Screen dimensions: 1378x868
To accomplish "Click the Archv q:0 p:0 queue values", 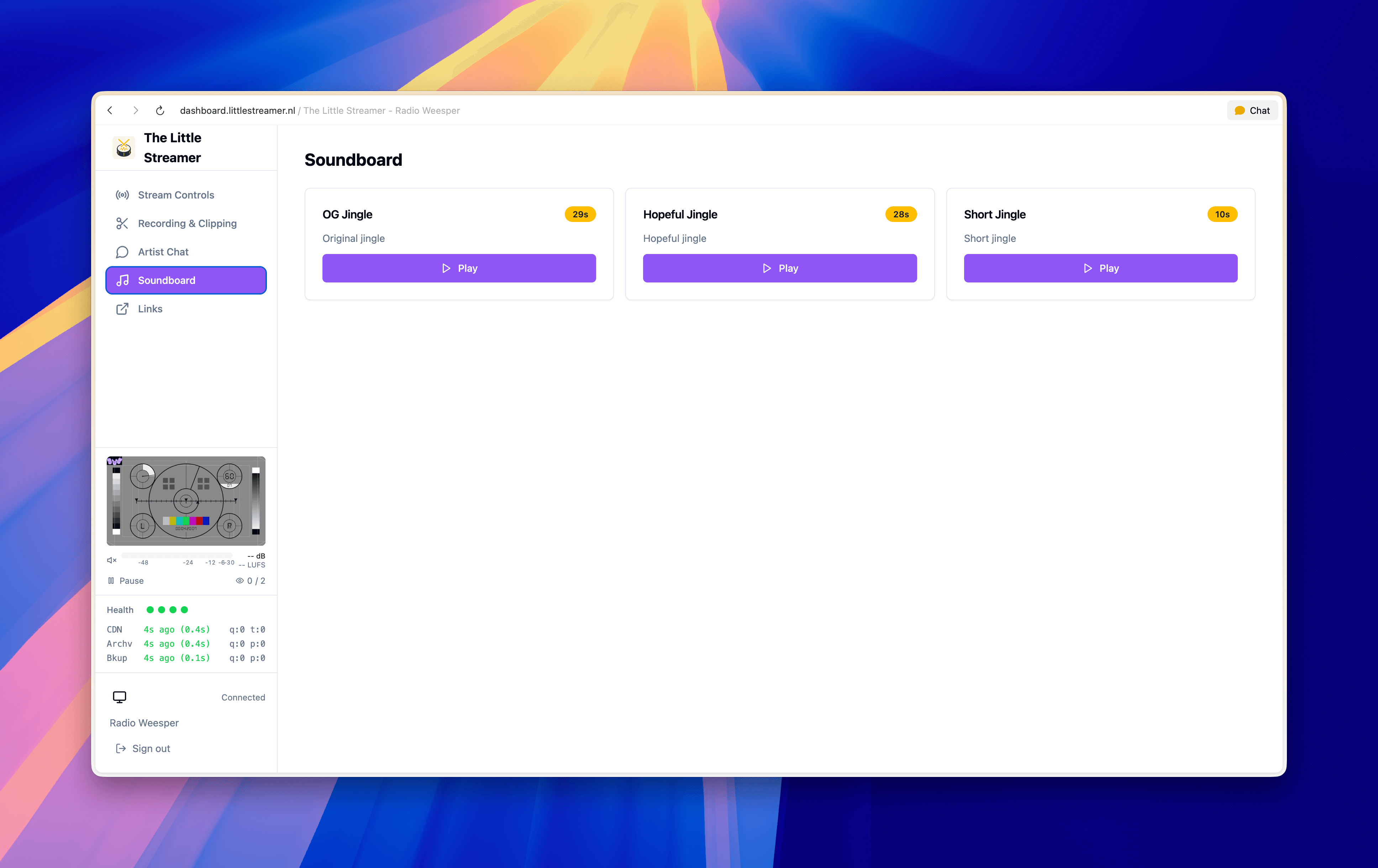I will 247,644.
